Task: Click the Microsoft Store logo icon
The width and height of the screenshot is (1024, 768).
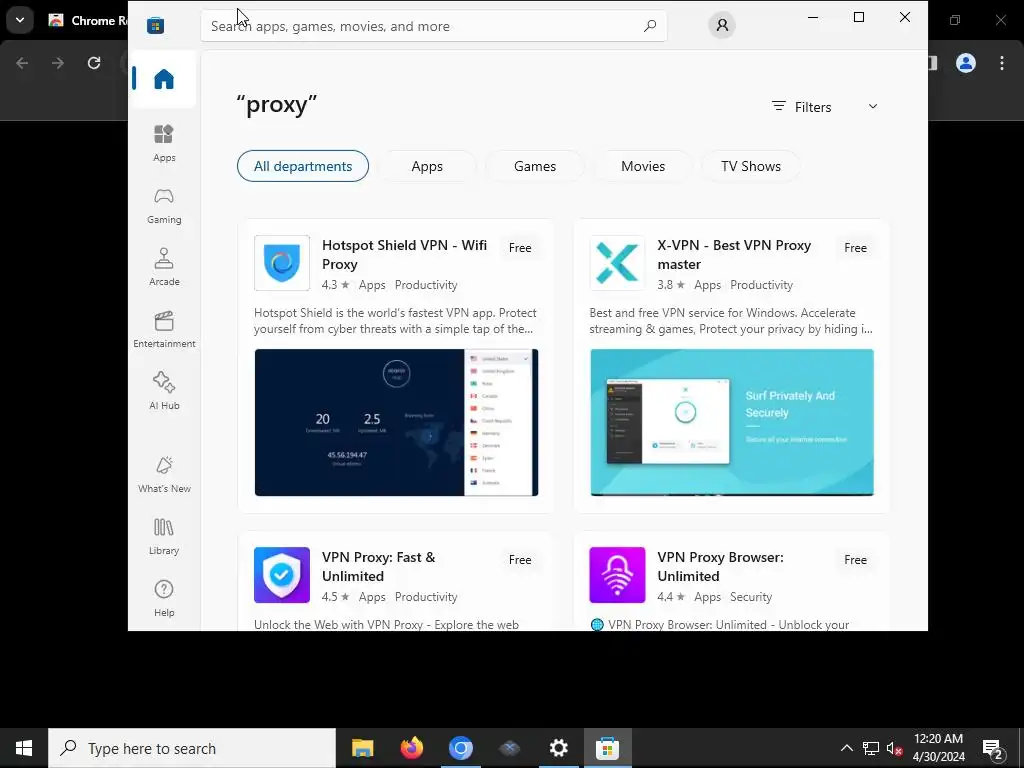Action: (x=155, y=25)
